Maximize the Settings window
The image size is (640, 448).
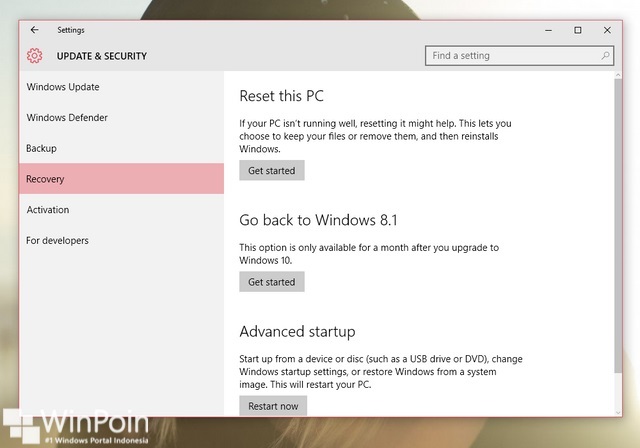tap(578, 30)
